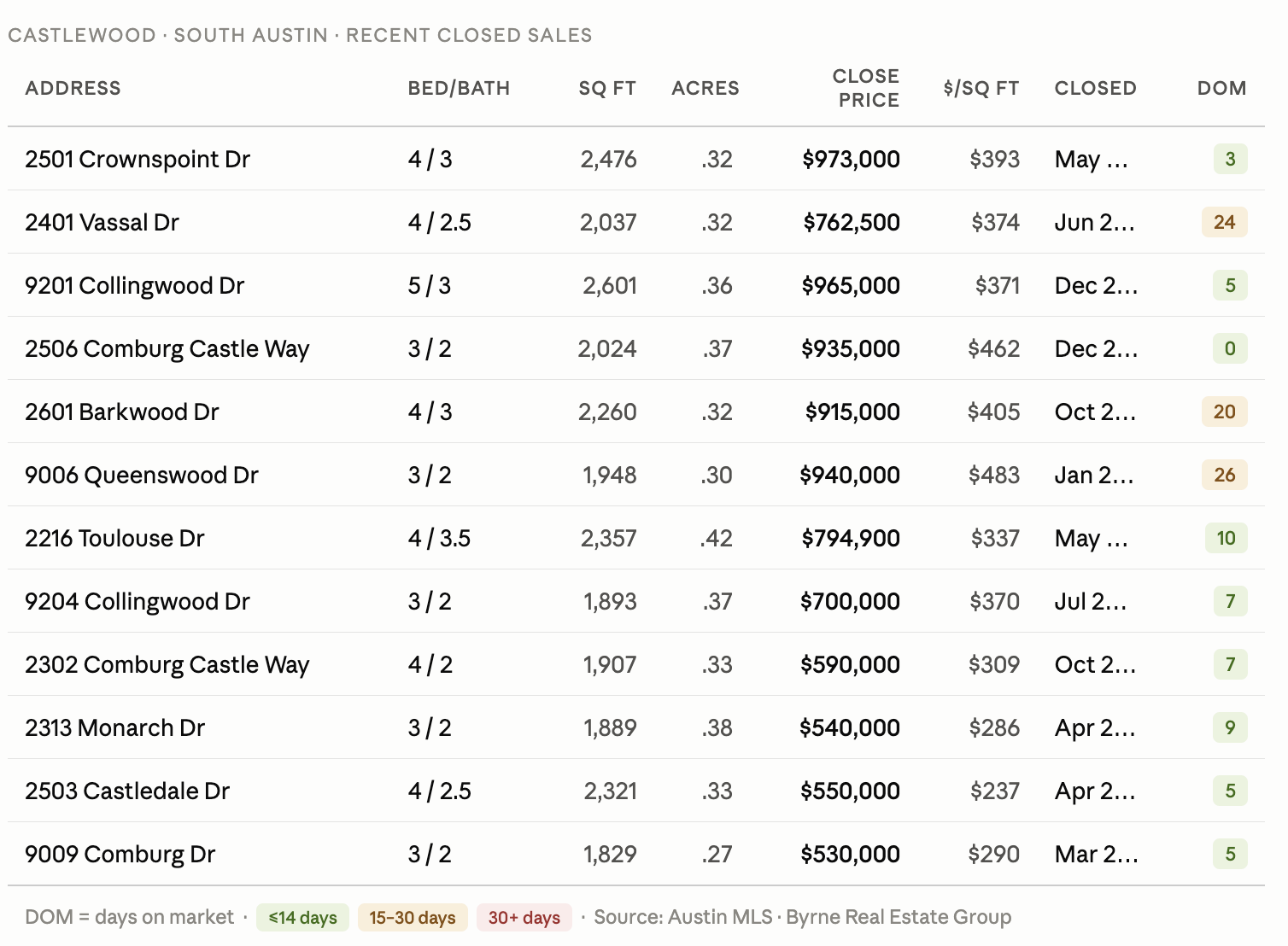Select the 2506 Comburg Castle Way address
The width and height of the screenshot is (1288, 946).
click(x=167, y=348)
